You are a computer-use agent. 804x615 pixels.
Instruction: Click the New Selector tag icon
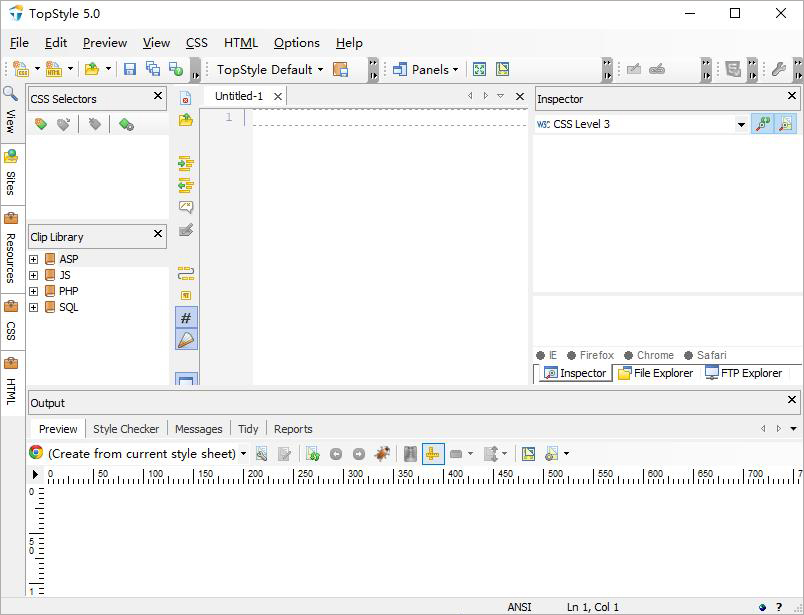pyautogui.click(x=41, y=124)
